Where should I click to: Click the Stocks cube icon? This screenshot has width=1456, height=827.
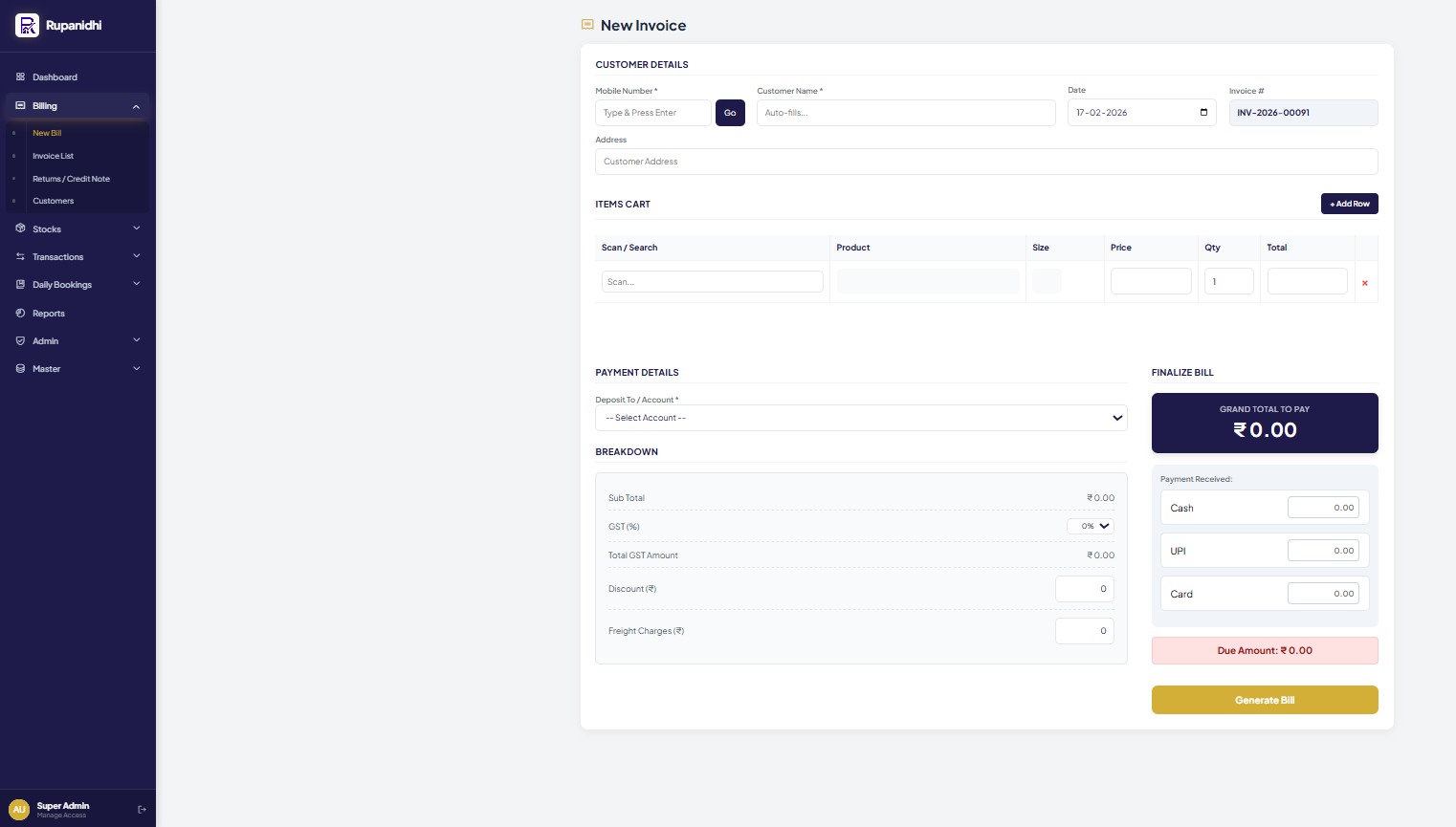[x=20, y=229]
